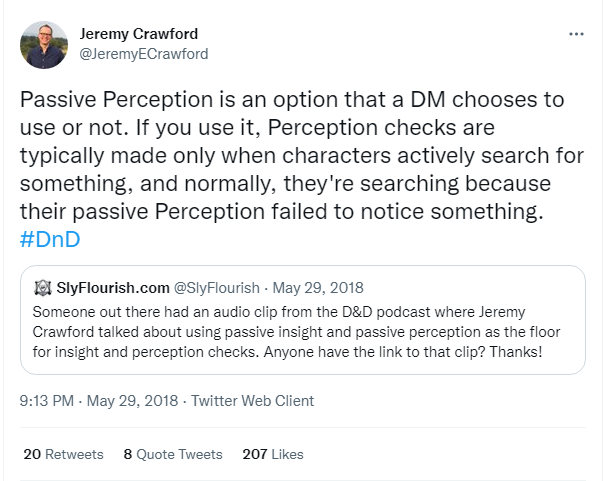Click Jeremy Crawford's profile avatar photo
The width and height of the screenshot is (616, 481).
point(47,44)
